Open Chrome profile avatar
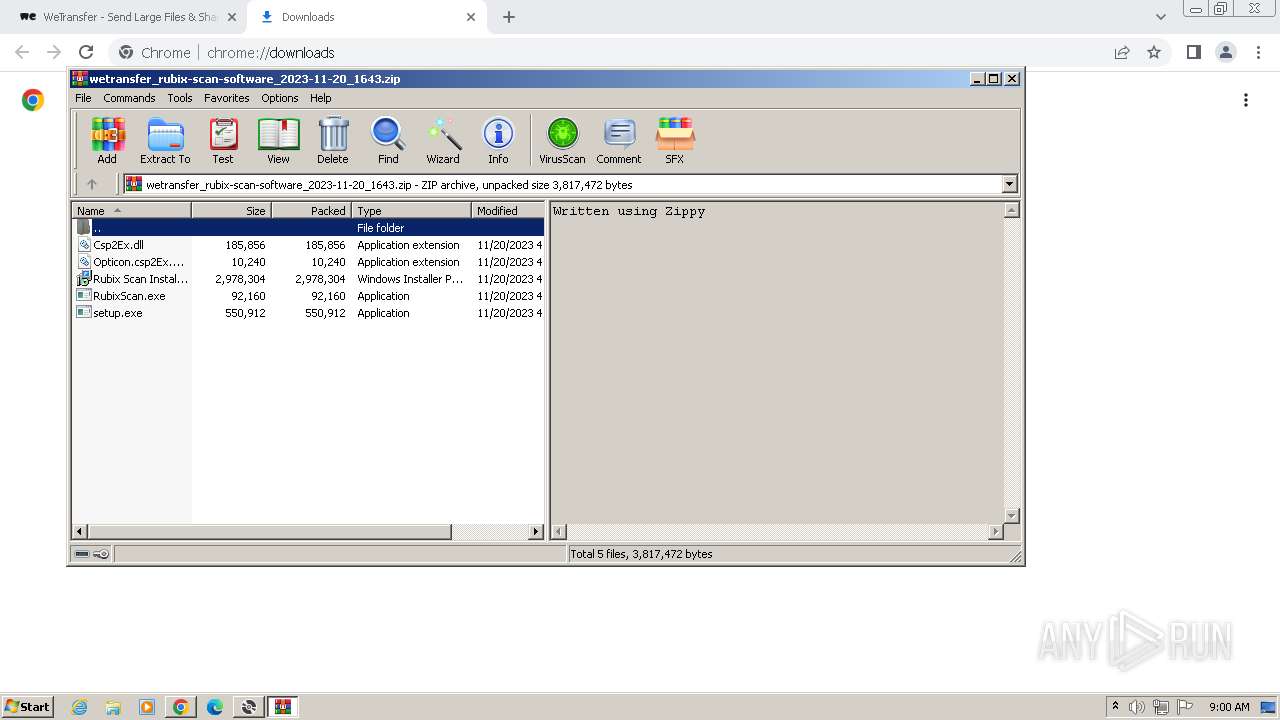The height and width of the screenshot is (720, 1280). [x=1225, y=52]
